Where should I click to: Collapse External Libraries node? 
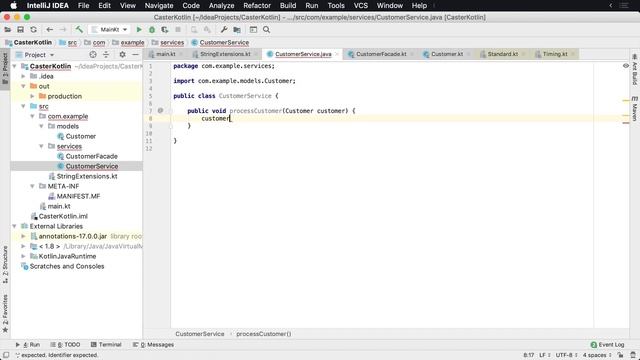tap(14, 226)
